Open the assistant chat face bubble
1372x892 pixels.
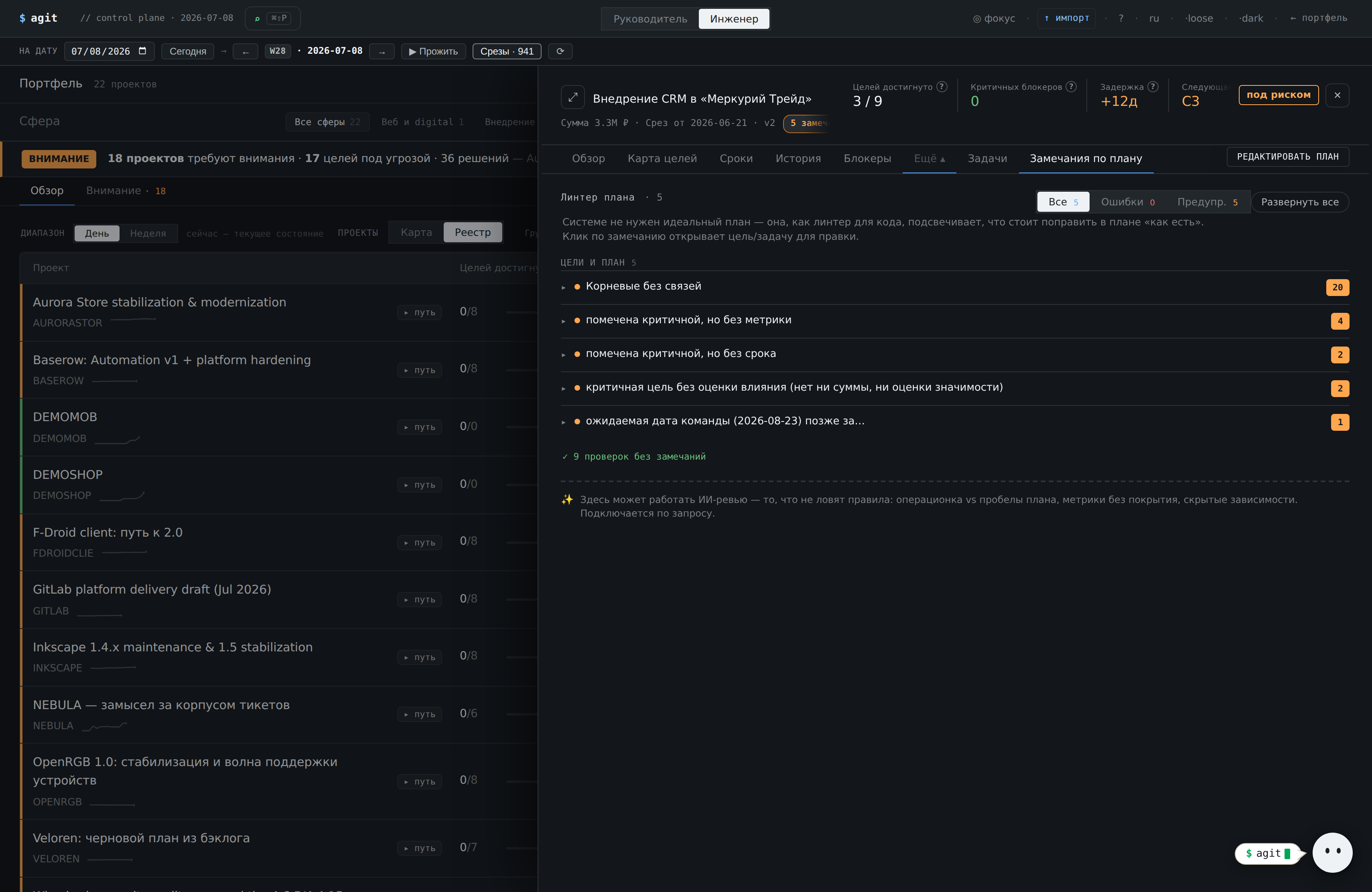point(1332,852)
